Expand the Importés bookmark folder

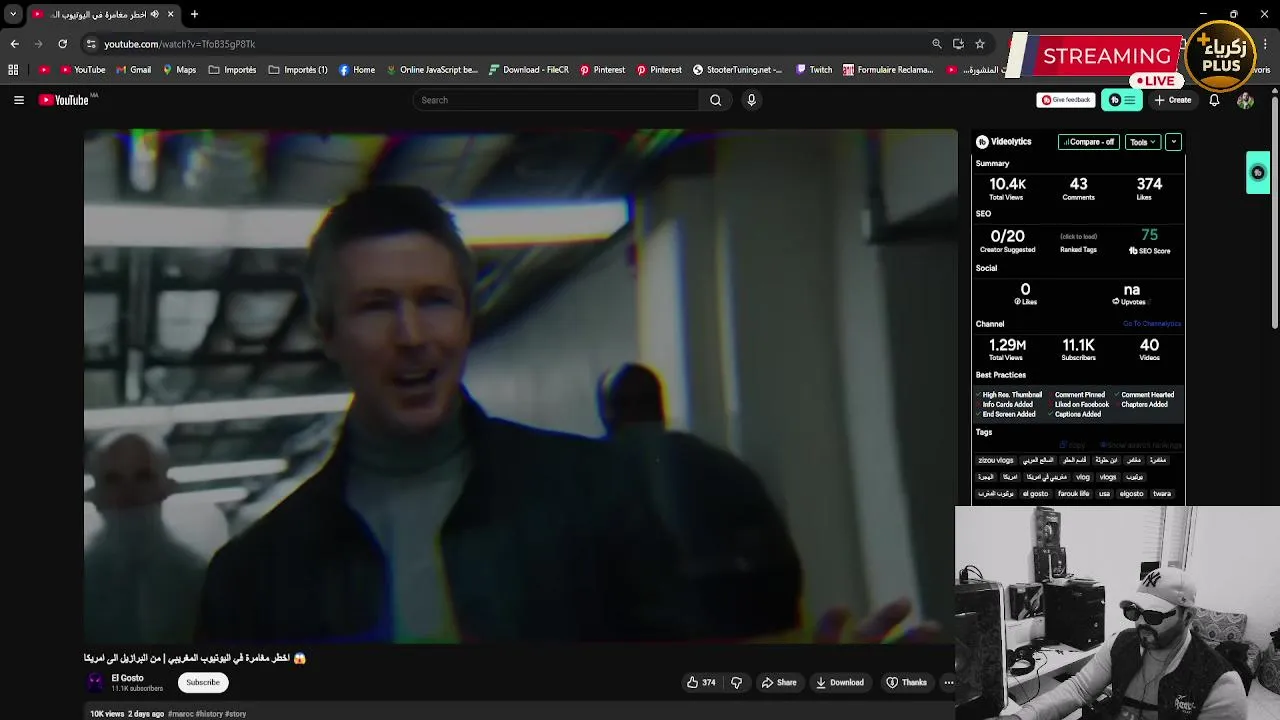[232, 70]
